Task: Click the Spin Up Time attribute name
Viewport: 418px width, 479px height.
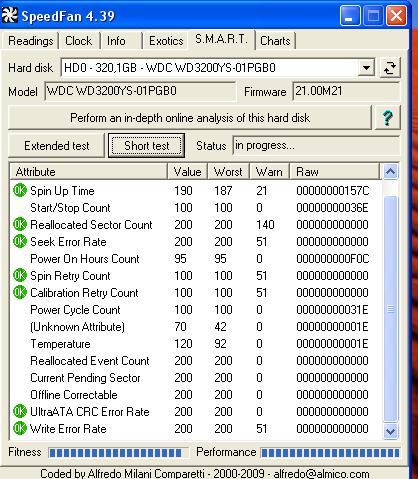Action: tap(62, 191)
